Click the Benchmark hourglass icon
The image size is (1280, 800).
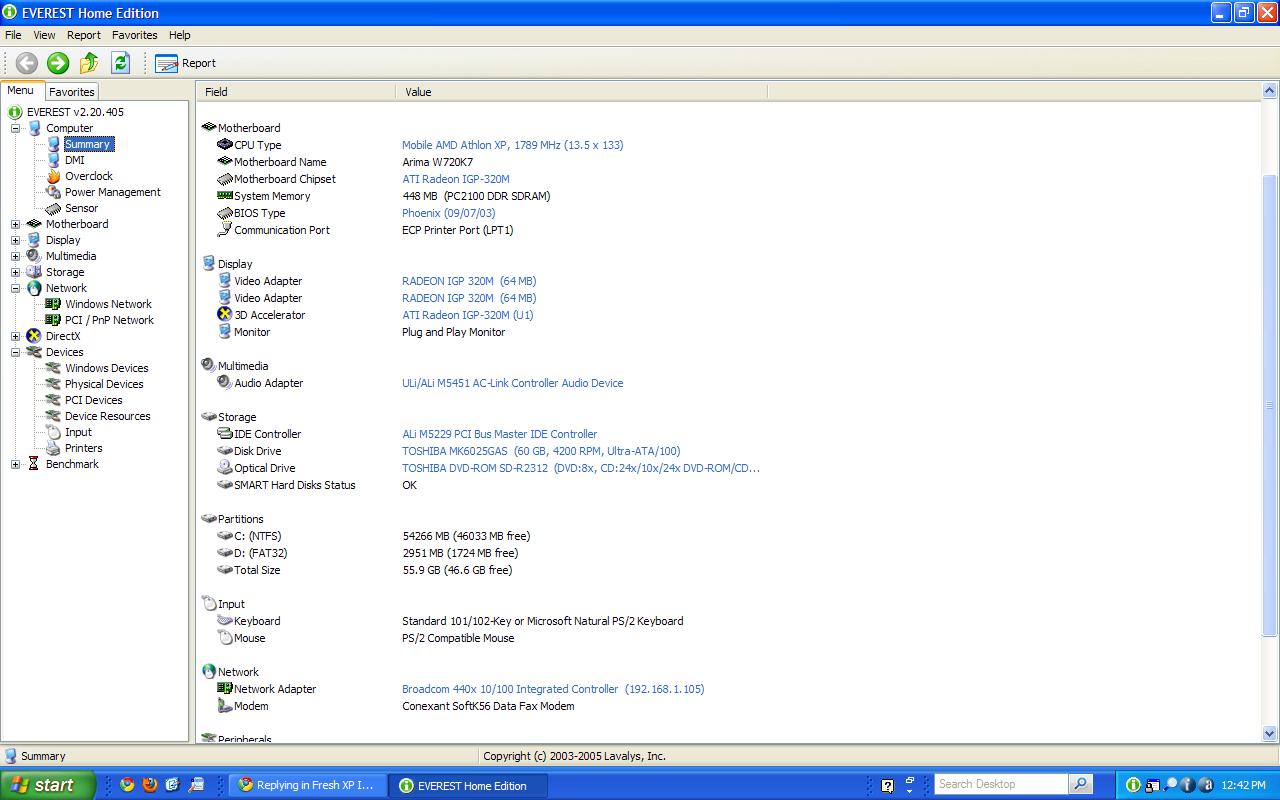point(34,464)
